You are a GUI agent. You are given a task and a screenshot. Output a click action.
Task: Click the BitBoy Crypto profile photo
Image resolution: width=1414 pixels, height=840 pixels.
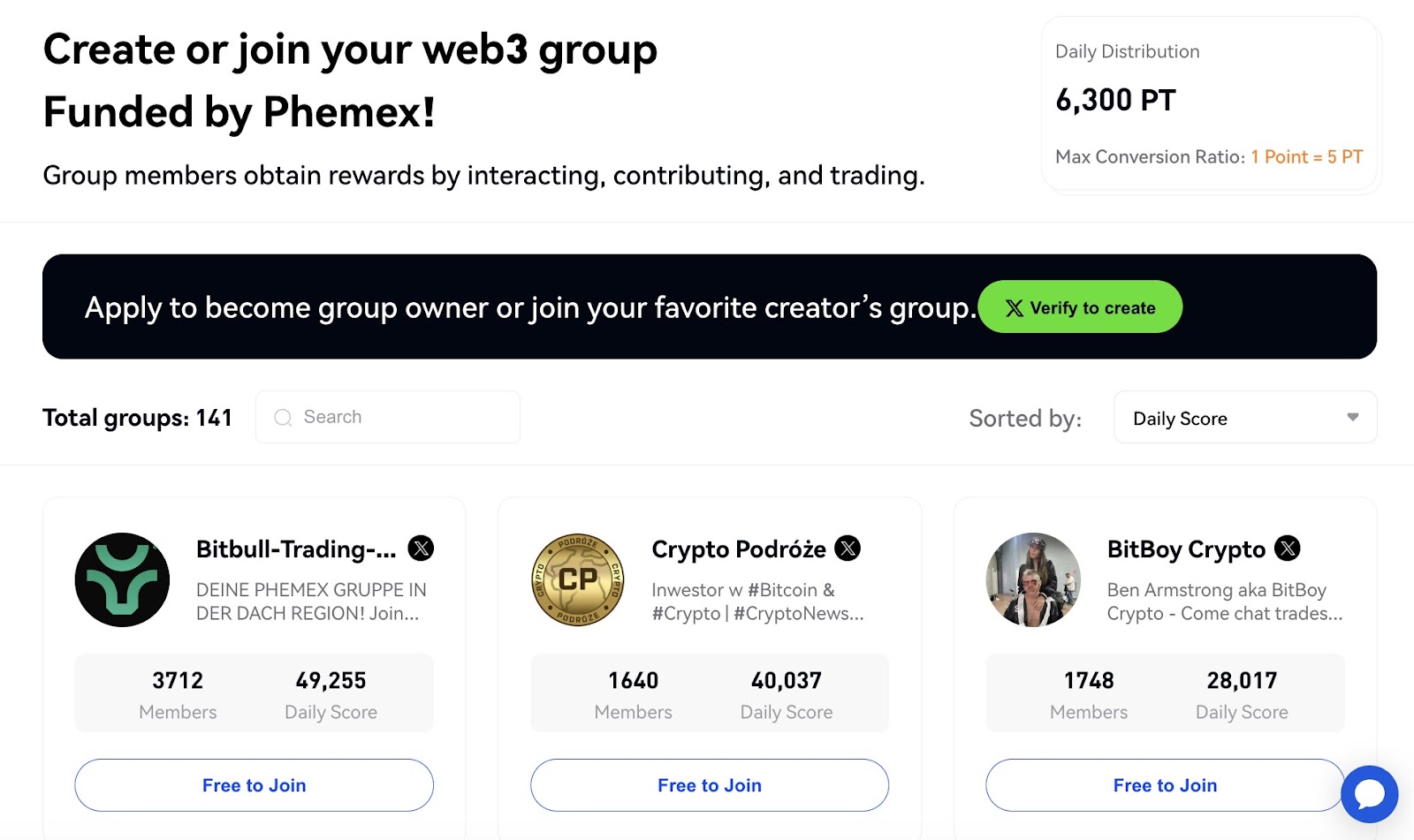click(1033, 579)
